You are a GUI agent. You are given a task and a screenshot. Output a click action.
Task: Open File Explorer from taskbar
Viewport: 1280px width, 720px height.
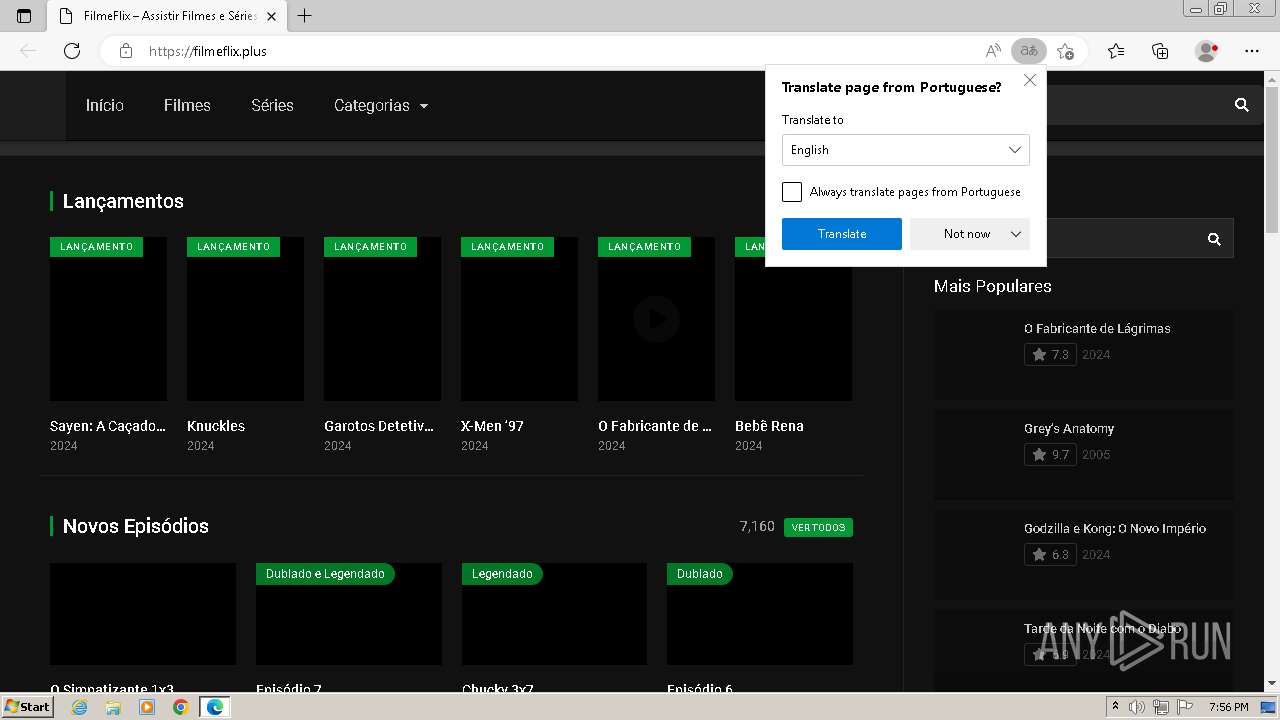pos(113,707)
